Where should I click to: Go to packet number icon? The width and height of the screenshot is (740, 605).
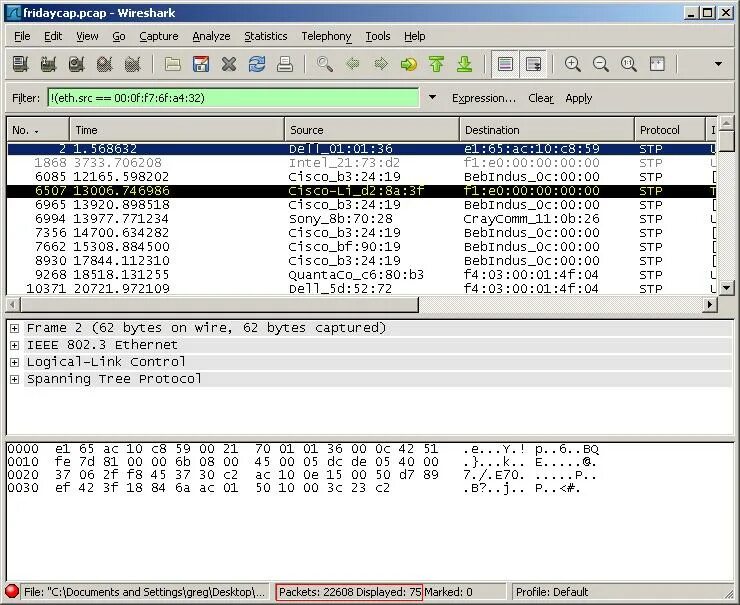click(x=409, y=64)
